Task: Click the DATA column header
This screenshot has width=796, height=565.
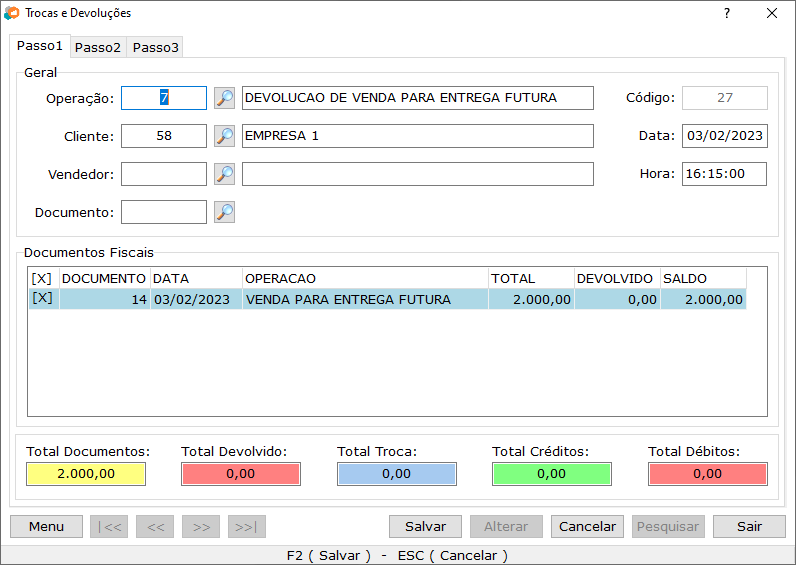Action: (x=196, y=278)
